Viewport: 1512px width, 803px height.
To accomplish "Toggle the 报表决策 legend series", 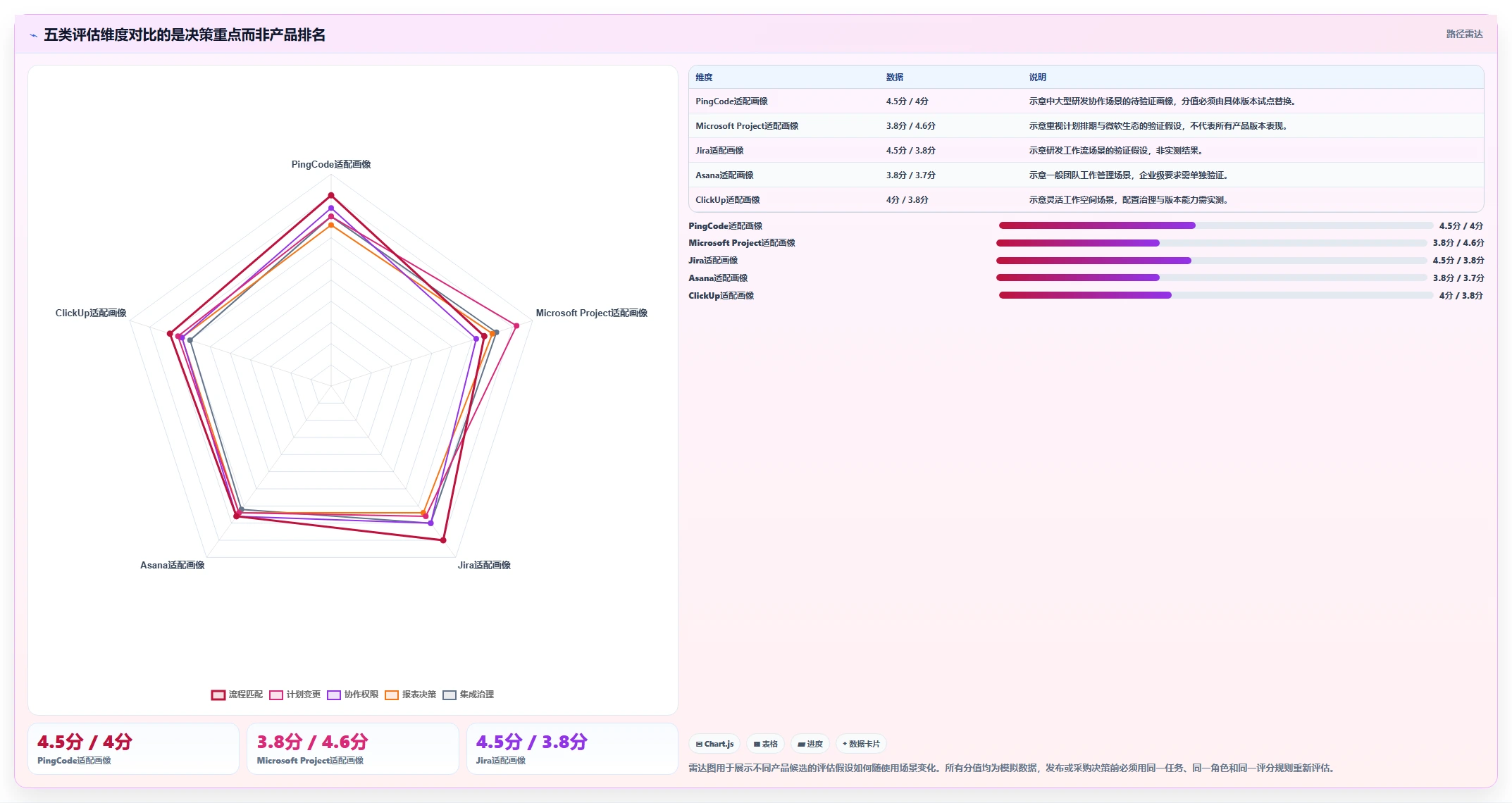I will click(410, 695).
